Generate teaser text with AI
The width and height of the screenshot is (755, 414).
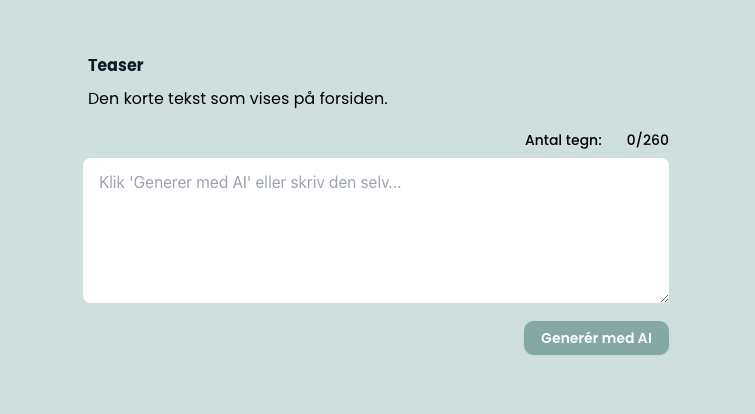tap(596, 338)
